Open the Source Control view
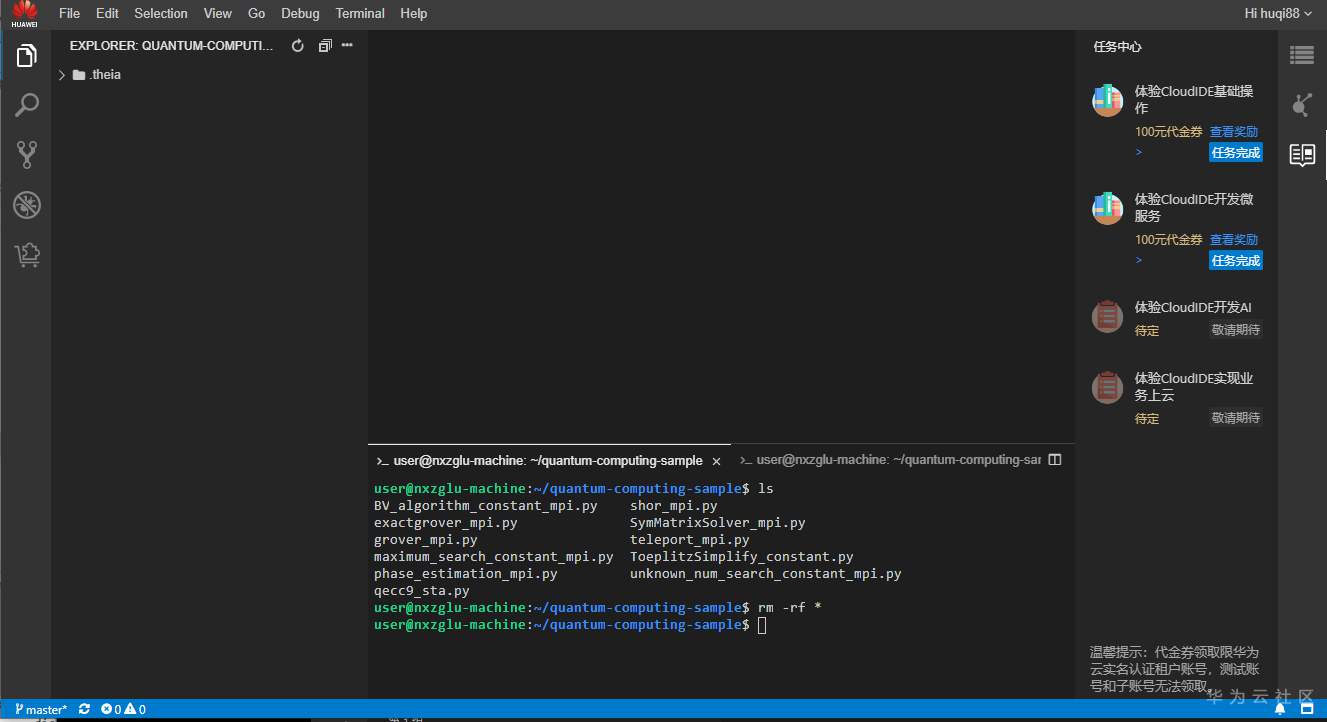 click(x=26, y=155)
